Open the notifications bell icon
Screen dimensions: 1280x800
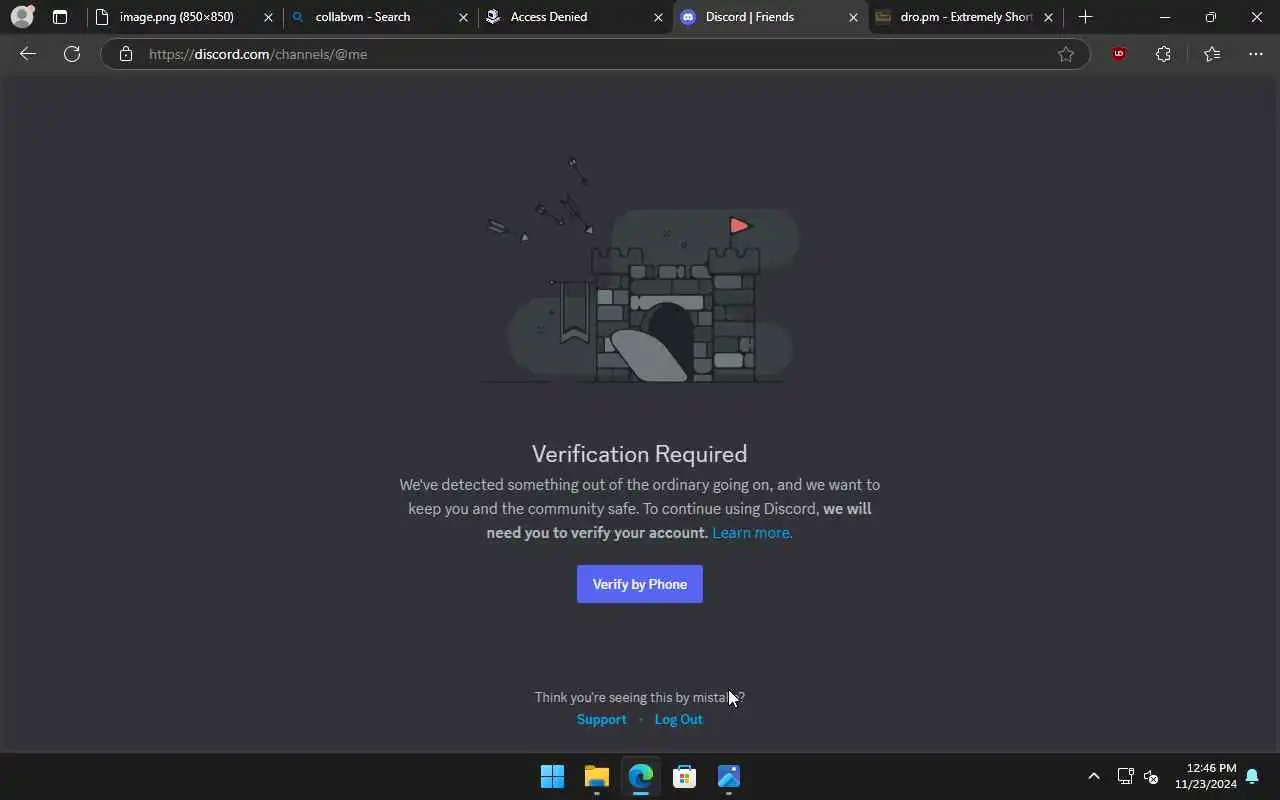coord(1252,776)
